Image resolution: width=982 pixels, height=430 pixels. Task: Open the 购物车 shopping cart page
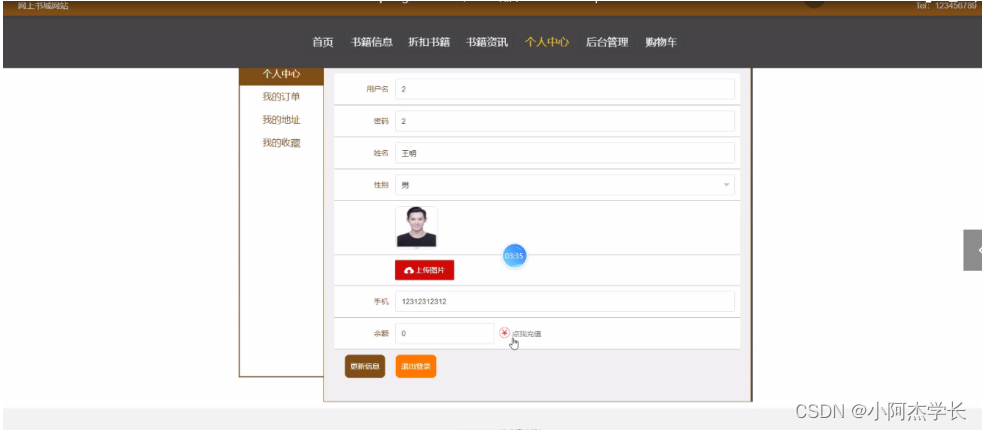(661, 42)
